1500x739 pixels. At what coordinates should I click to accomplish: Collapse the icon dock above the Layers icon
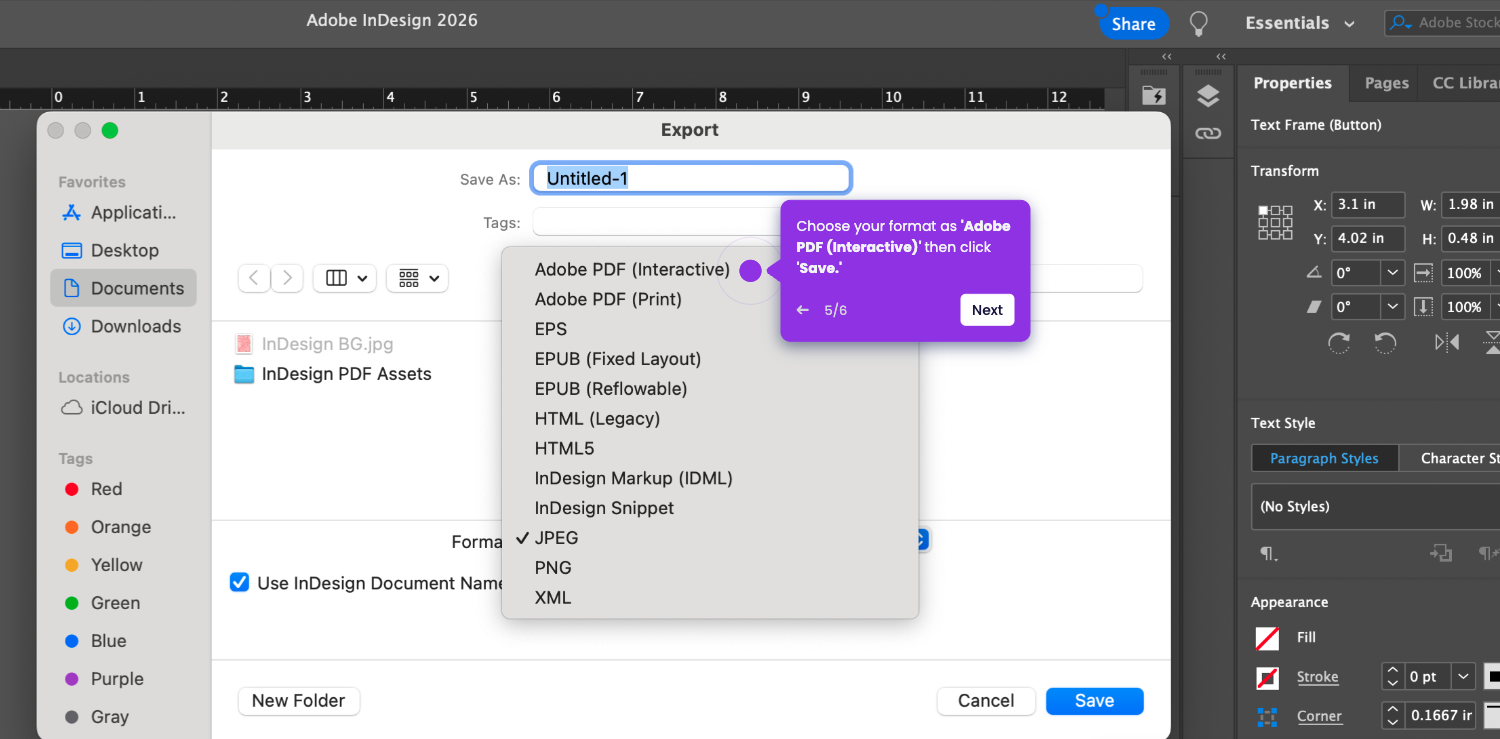[1221, 57]
